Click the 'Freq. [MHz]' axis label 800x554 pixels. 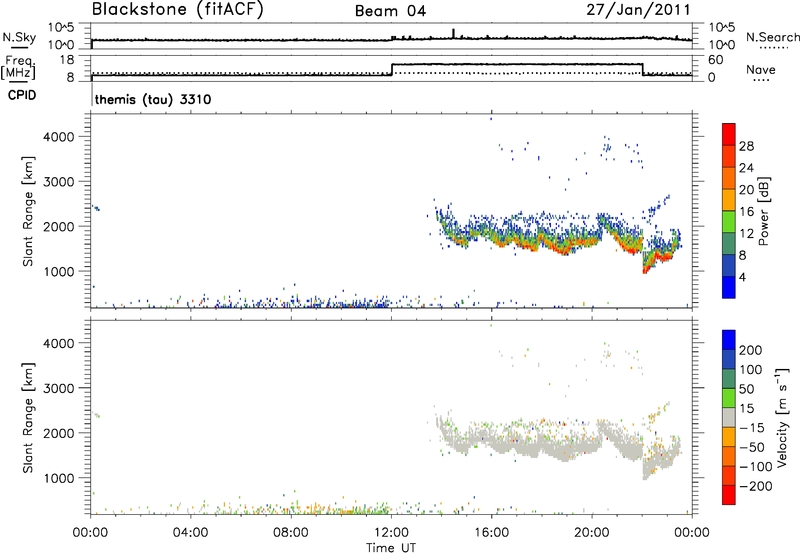coord(19,68)
